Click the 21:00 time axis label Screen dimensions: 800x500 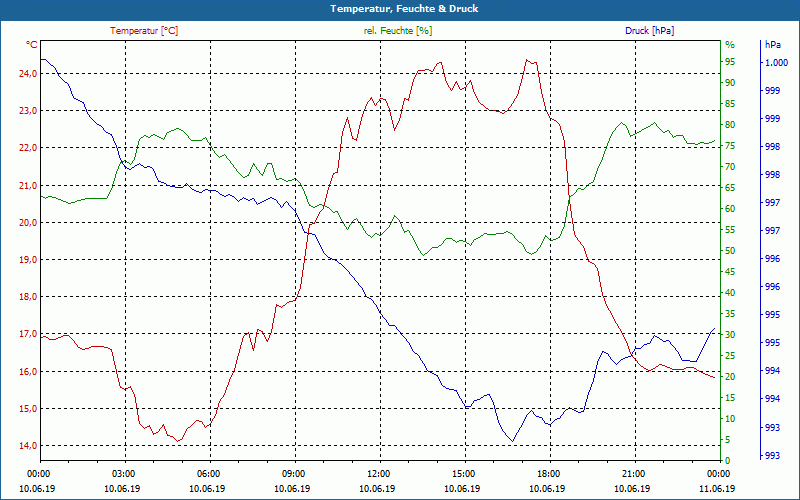pos(633,473)
